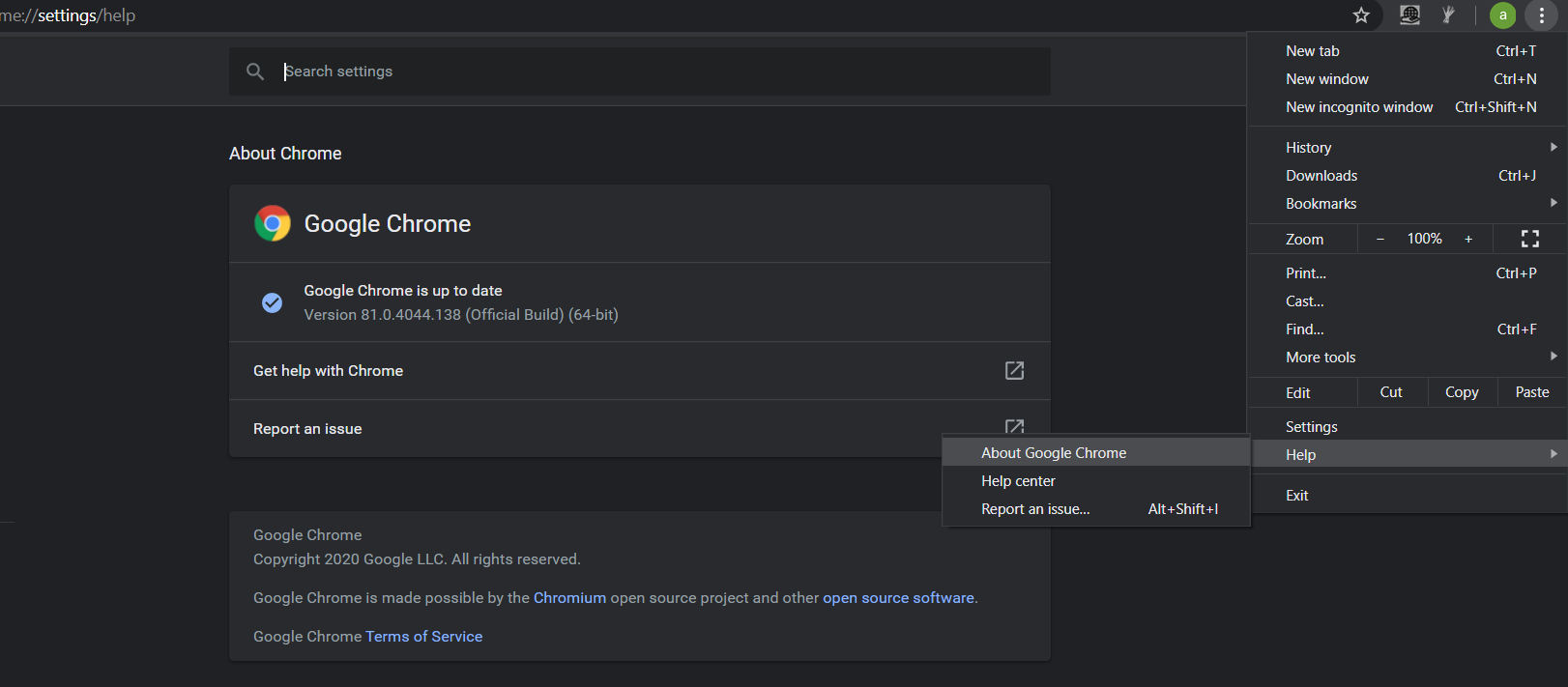
Task: Click the Version 81.0.4044.138 text
Action: tap(461, 315)
